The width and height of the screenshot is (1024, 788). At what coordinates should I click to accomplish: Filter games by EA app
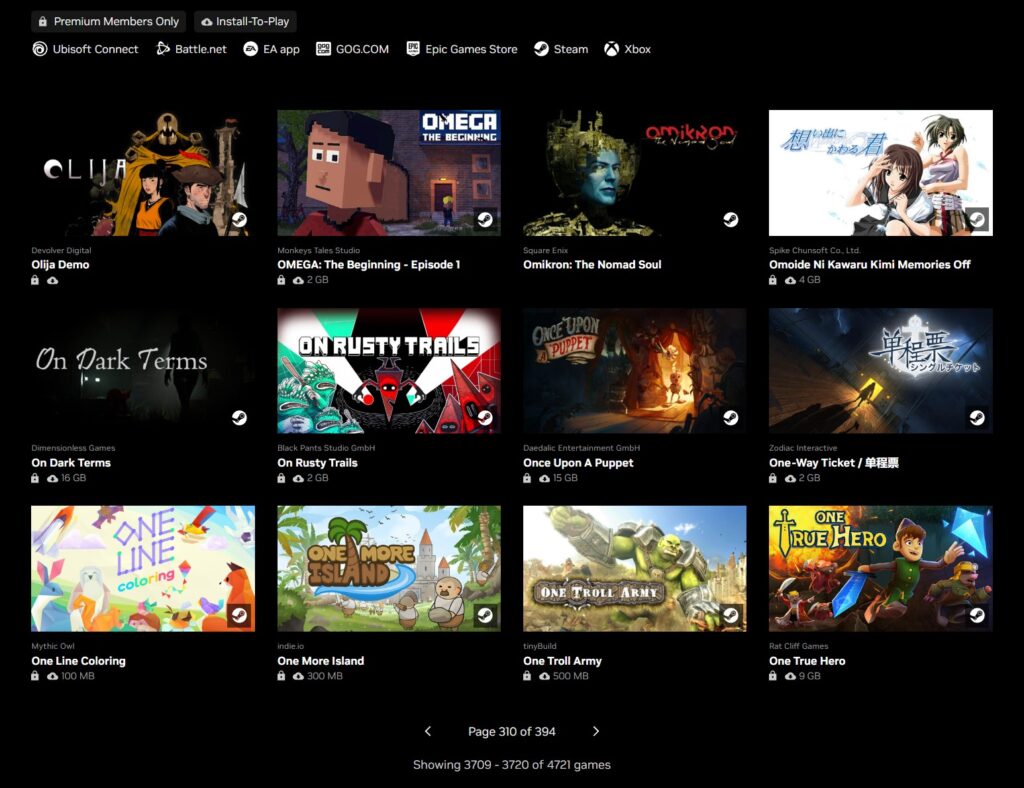pyautogui.click(x=271, y=48)
